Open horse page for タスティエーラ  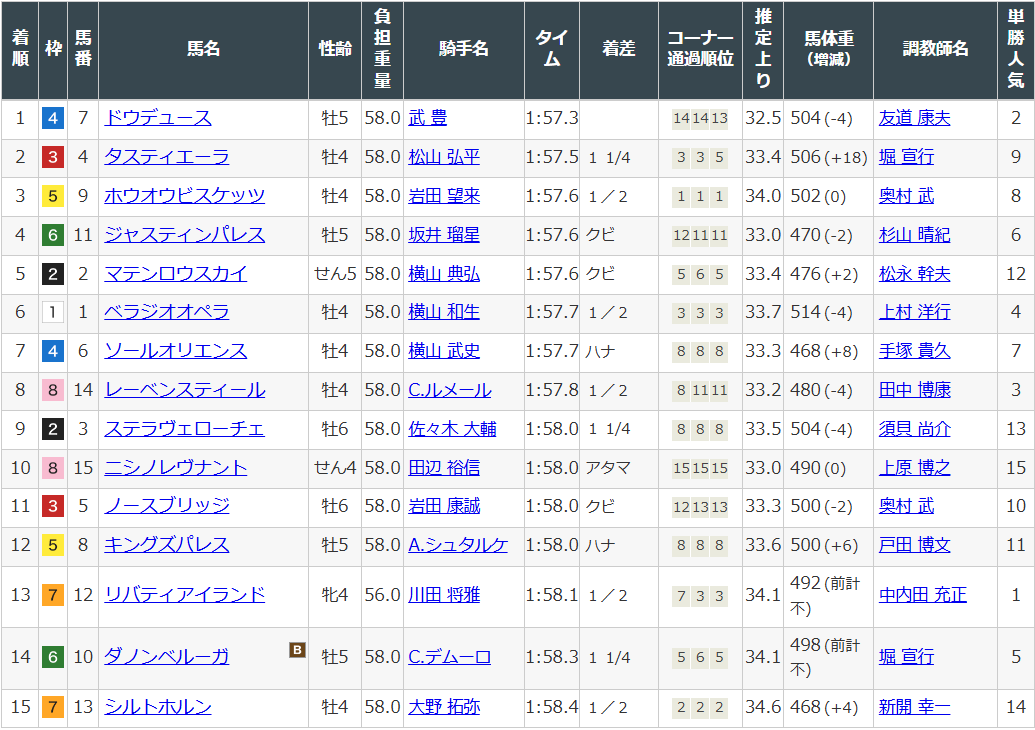point(166,157)
